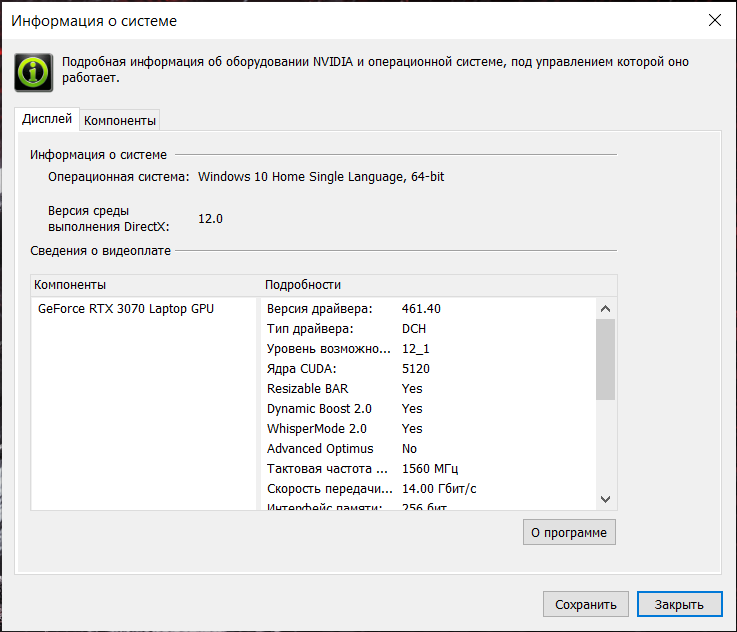Screen dimensions: 737x632
Task: Click the Resizable BAR row label
Action: (x=307, y=389)
